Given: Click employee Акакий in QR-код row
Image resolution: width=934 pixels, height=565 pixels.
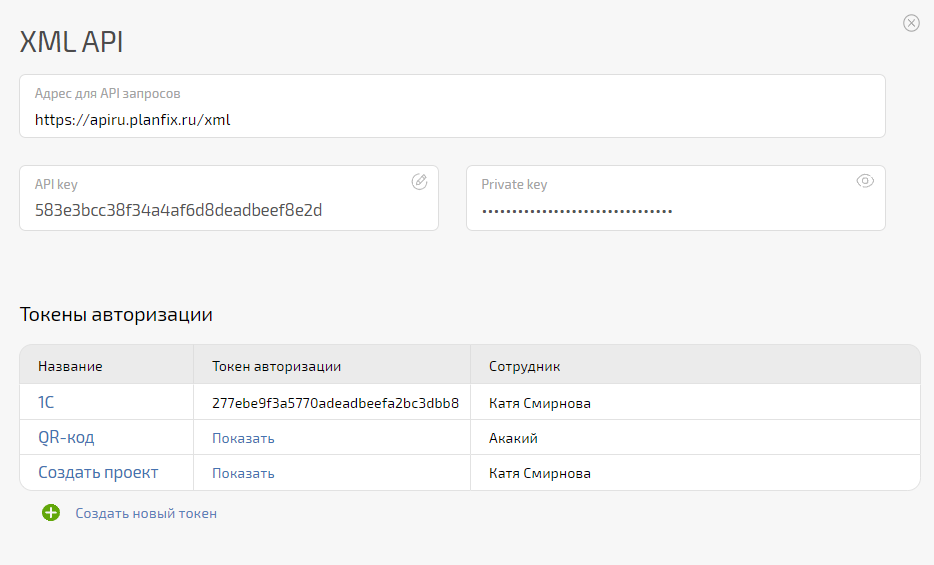Looking at the screenshot, I should 513,438.
